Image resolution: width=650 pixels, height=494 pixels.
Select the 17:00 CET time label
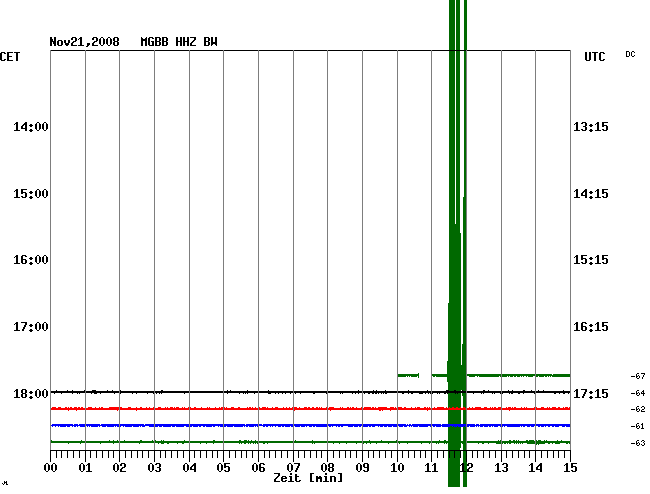31,327
